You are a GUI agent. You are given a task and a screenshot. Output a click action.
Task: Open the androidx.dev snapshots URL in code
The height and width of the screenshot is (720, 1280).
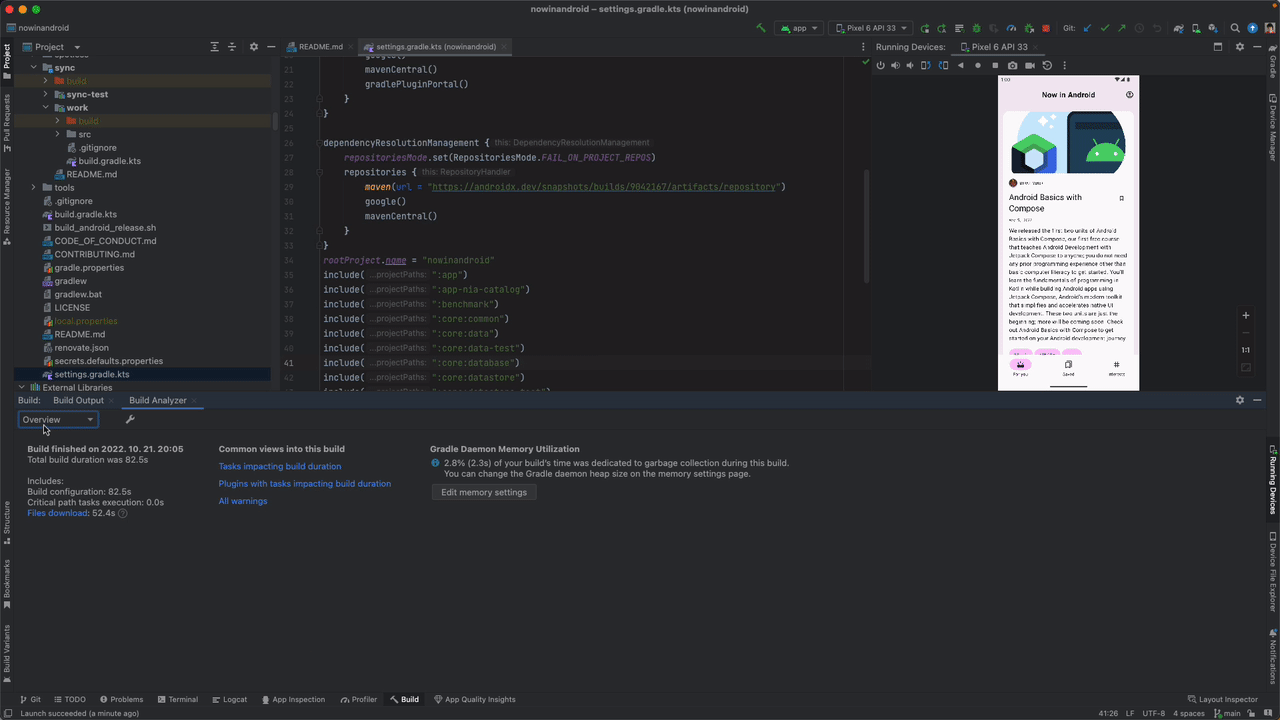click(x=604, y=187)
